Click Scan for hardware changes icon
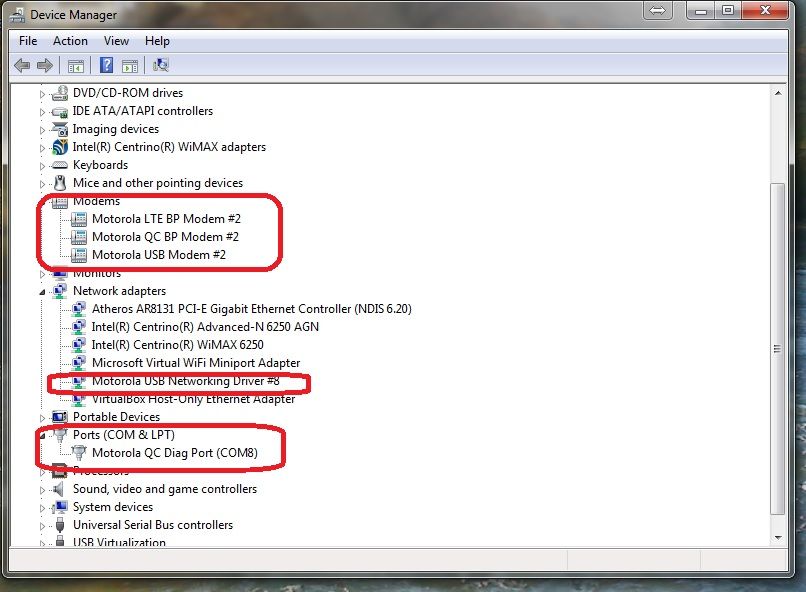 click(x=161, y=65)
